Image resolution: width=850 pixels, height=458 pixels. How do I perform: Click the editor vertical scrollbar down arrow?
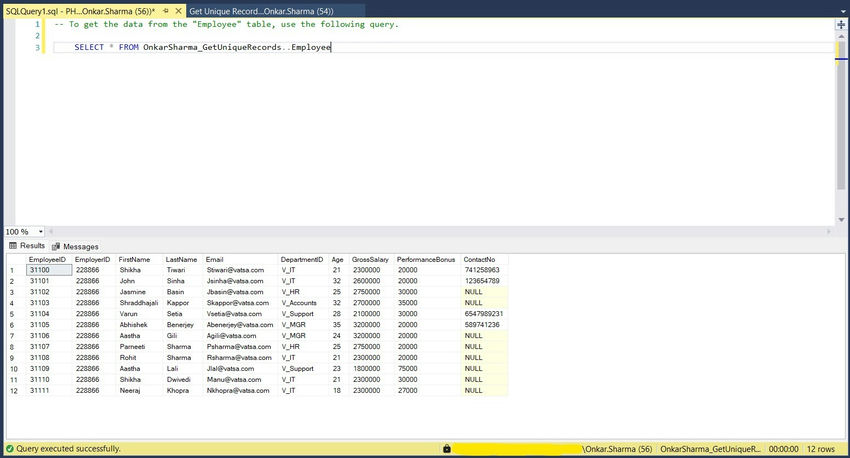point(841,220)
